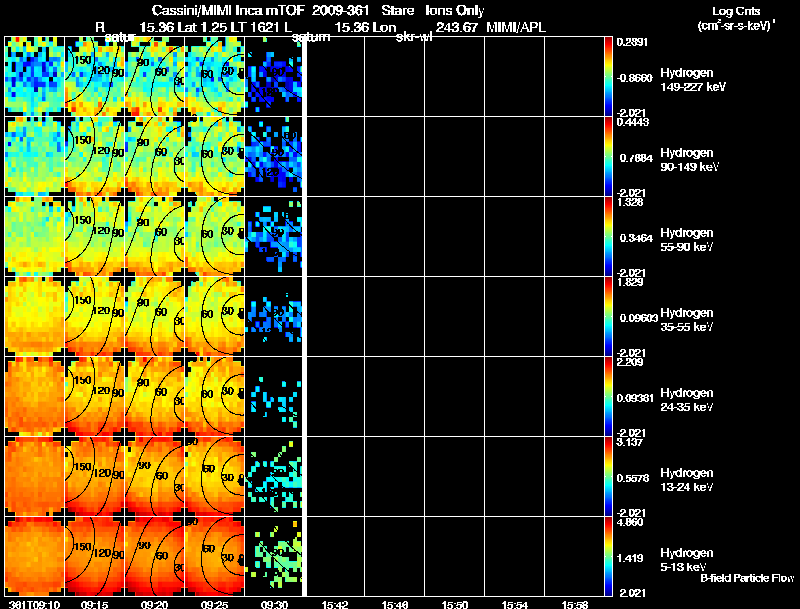Screen dimensions: 800x609
Task: Click the '0.2891' colorbar maximum value
Action: coord(632,42)
